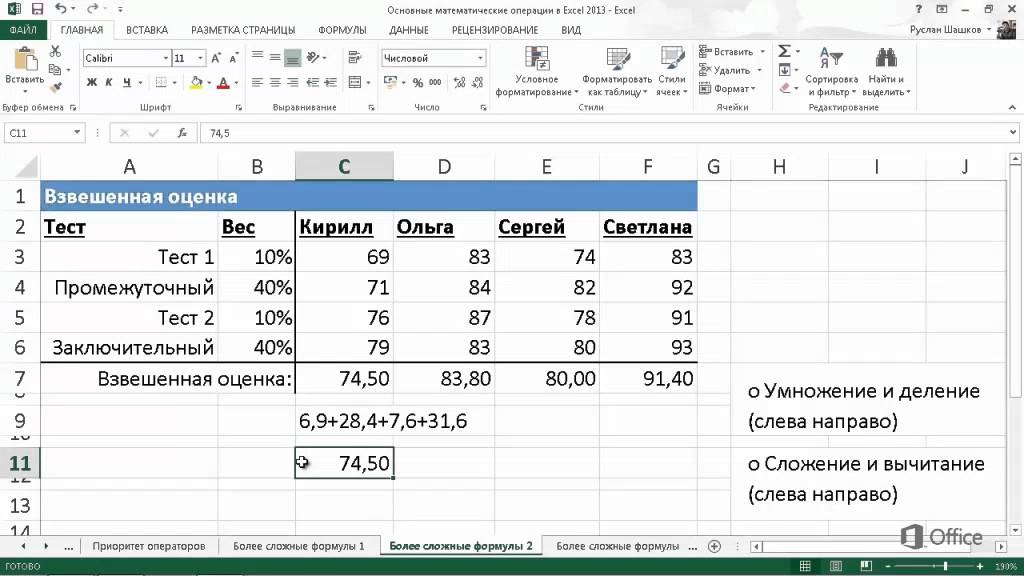Open the Формат cells menu

(x=727, y=88)
